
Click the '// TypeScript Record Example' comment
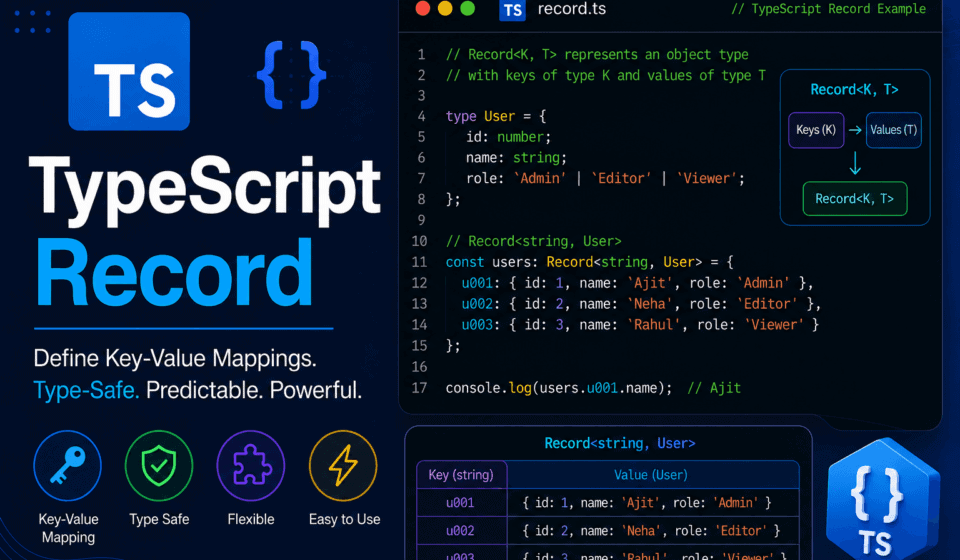(x=829, y=9)
